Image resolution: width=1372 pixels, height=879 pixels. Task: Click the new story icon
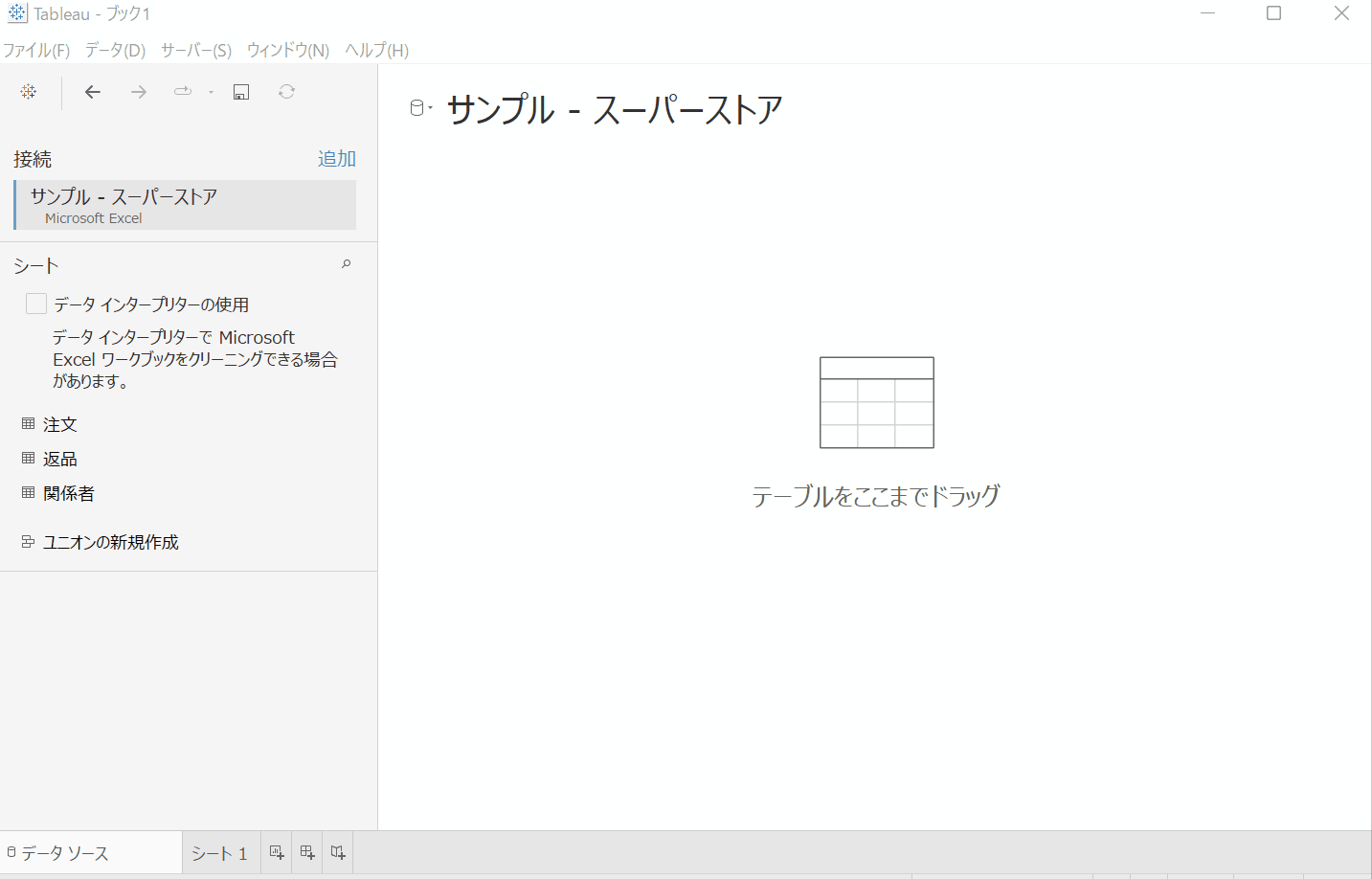(338, 852)
